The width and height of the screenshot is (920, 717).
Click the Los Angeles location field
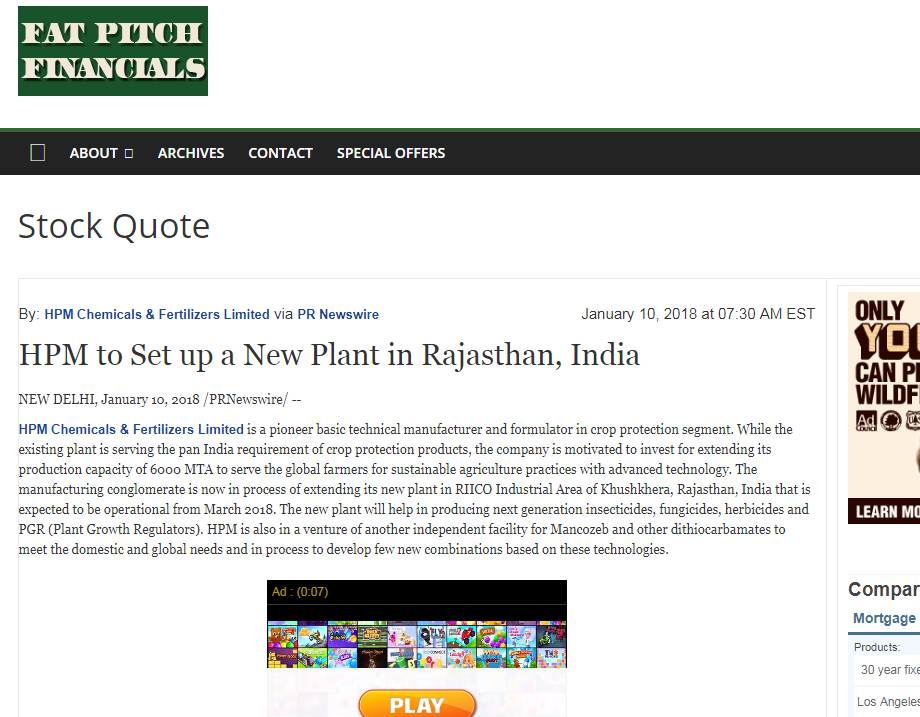tap(887, 702)
